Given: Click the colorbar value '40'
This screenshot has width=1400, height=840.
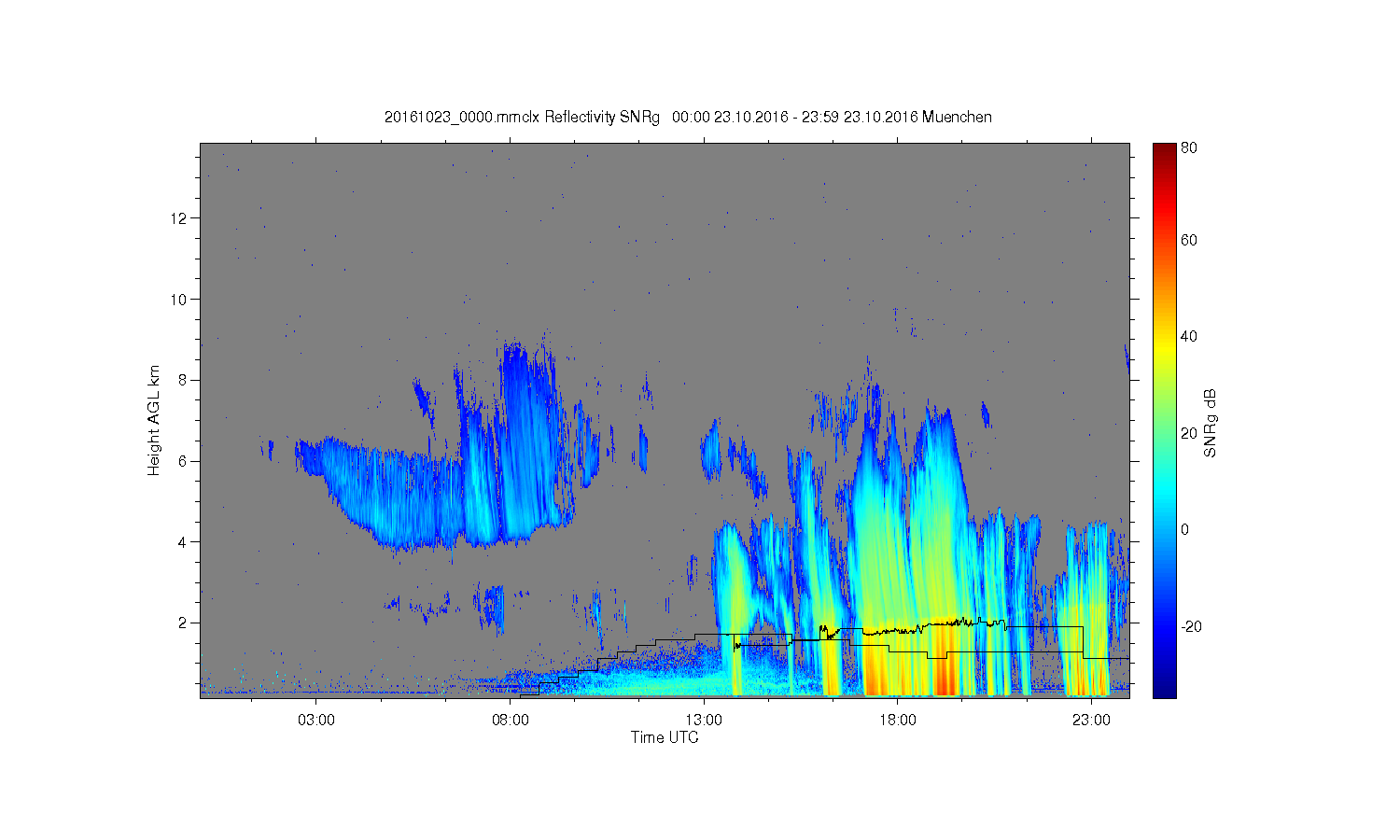Looking at the screenshot, I should point(1189,337).
